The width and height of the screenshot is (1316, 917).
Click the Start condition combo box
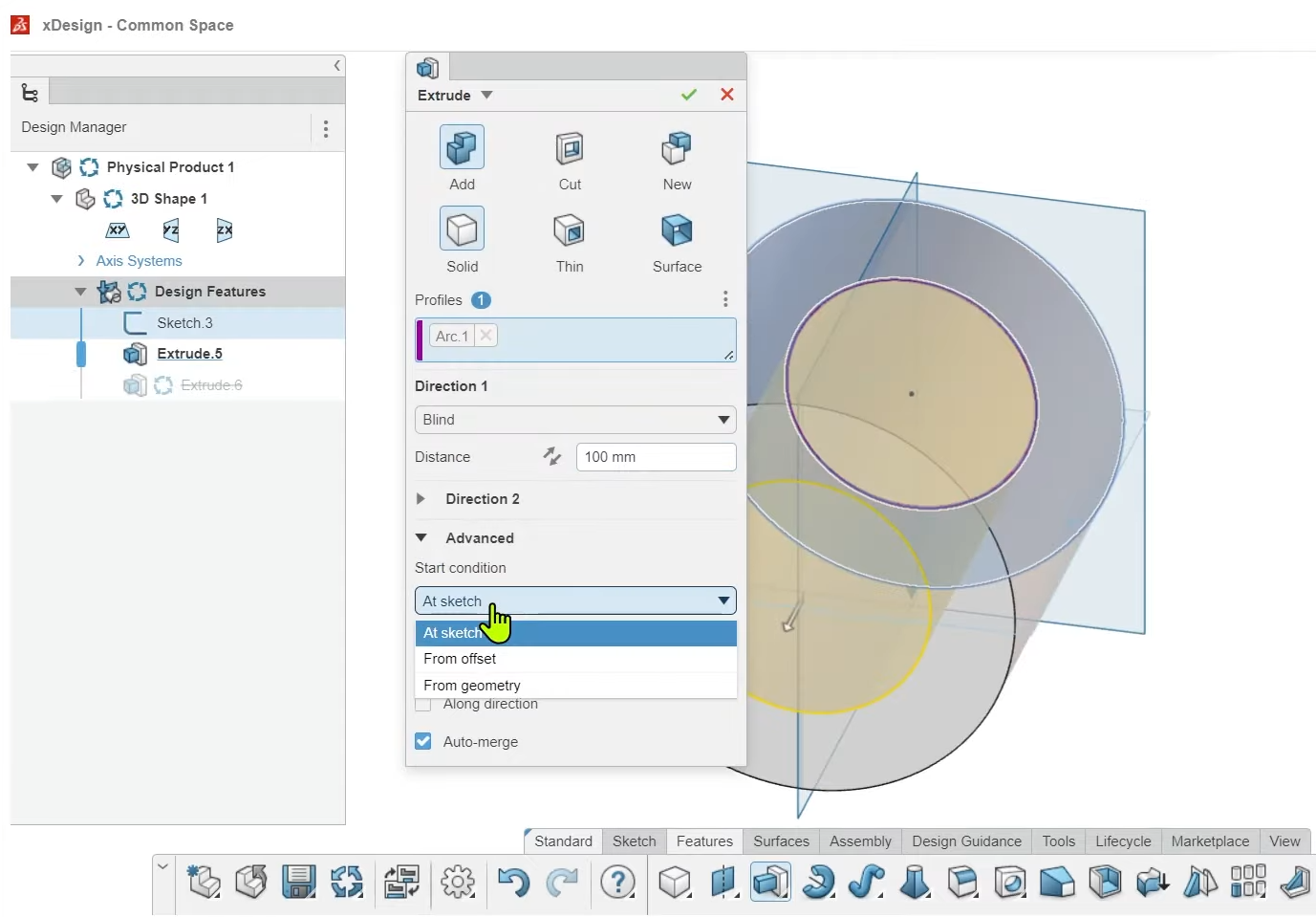[575, 600]
